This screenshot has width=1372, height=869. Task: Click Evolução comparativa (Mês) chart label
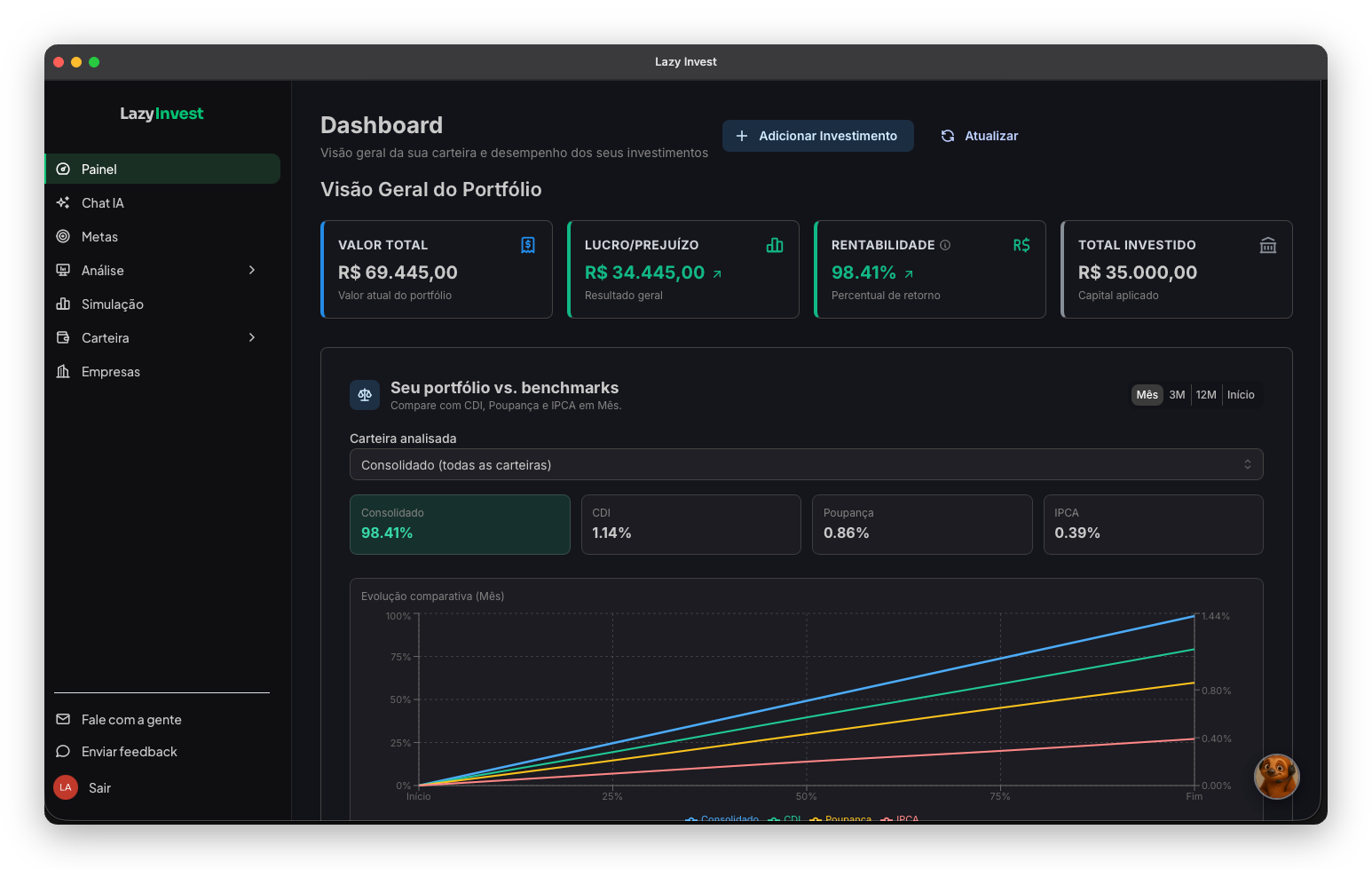coord(432,596)
